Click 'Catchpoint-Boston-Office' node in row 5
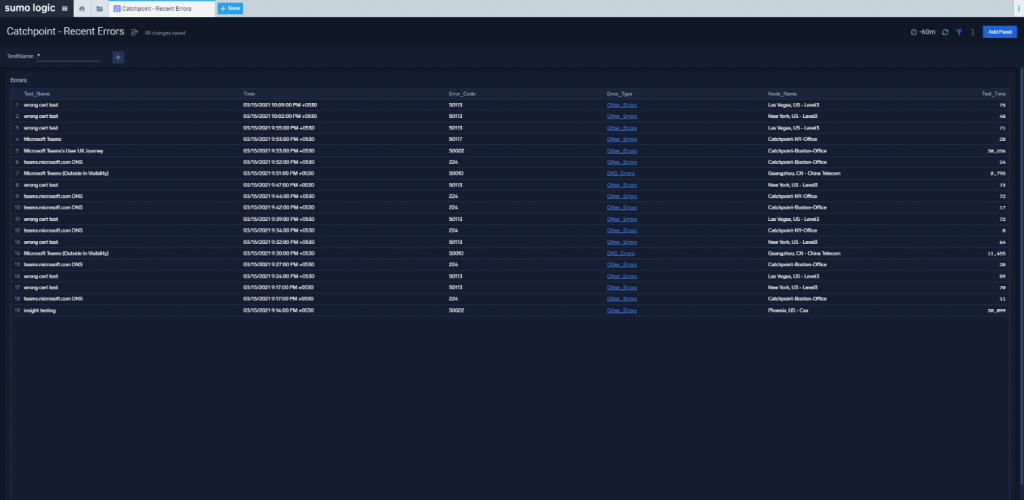The image size is (1024, 500). (797, 151)
